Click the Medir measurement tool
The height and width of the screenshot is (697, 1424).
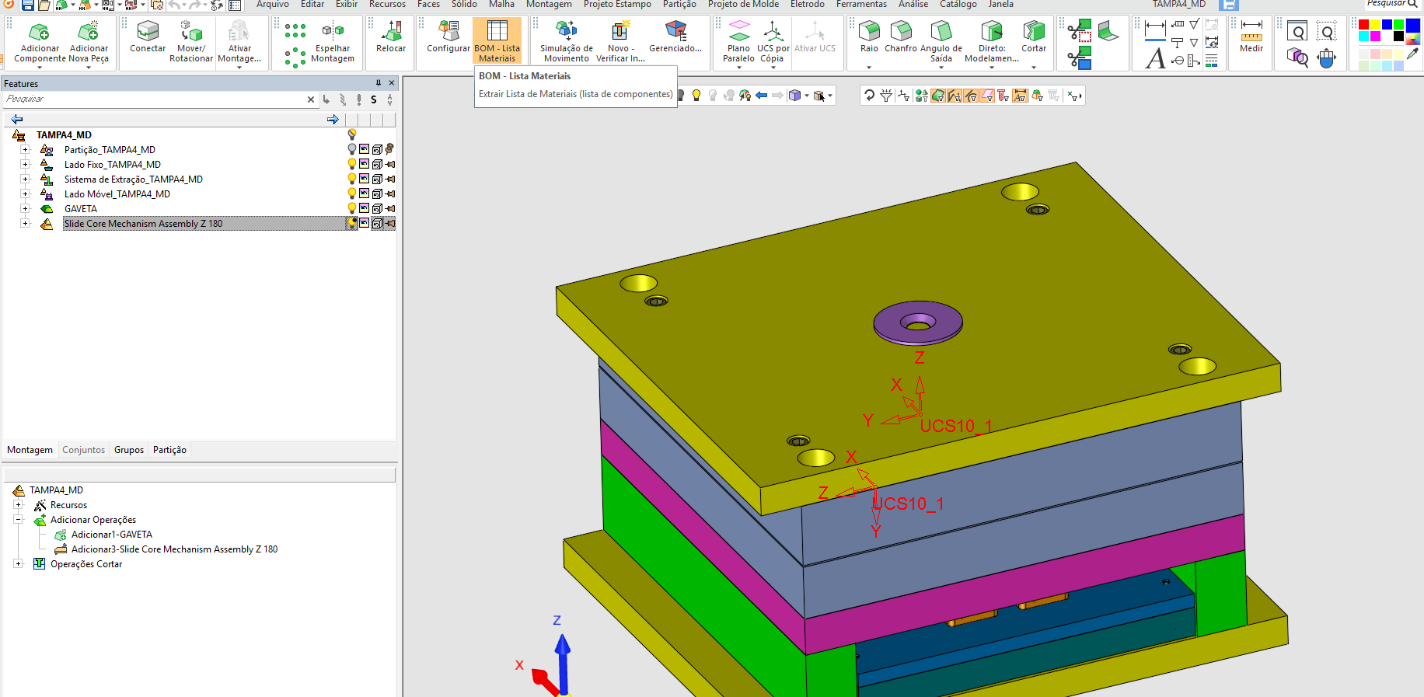click(1251, 38)
